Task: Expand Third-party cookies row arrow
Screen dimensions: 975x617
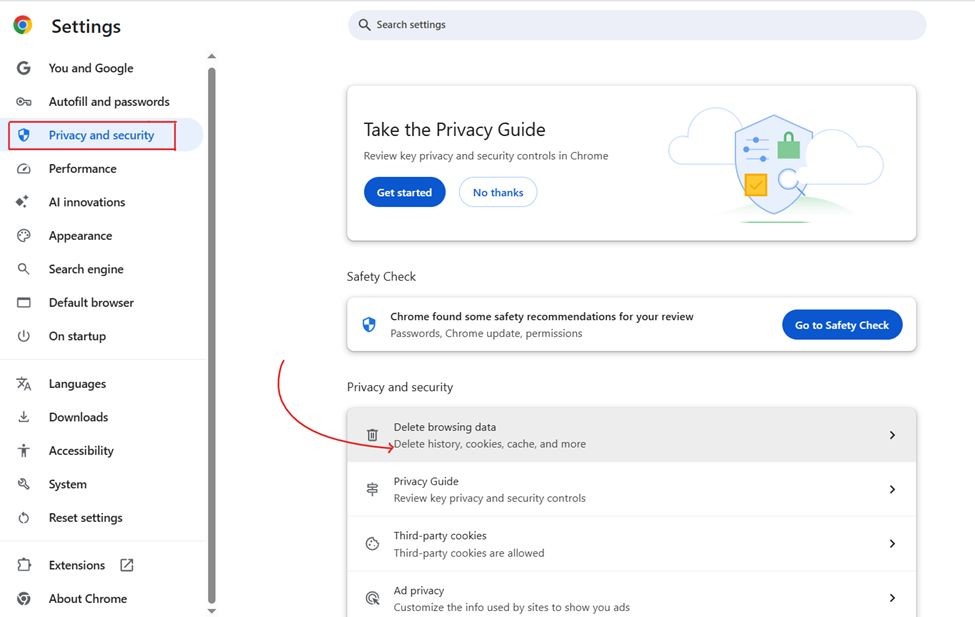Action: (x=892, y=544)
